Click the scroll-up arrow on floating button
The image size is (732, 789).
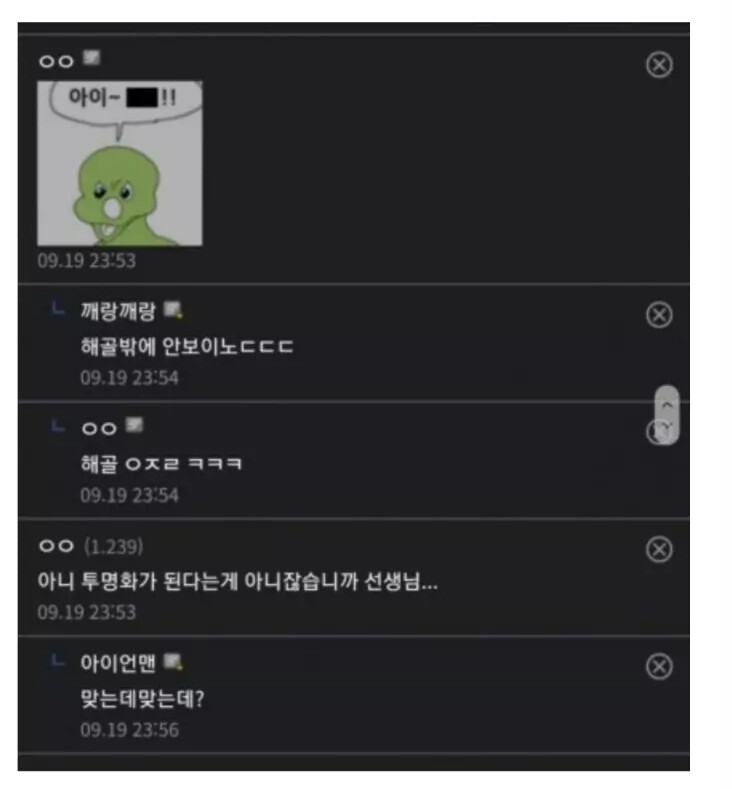point(667,404)
